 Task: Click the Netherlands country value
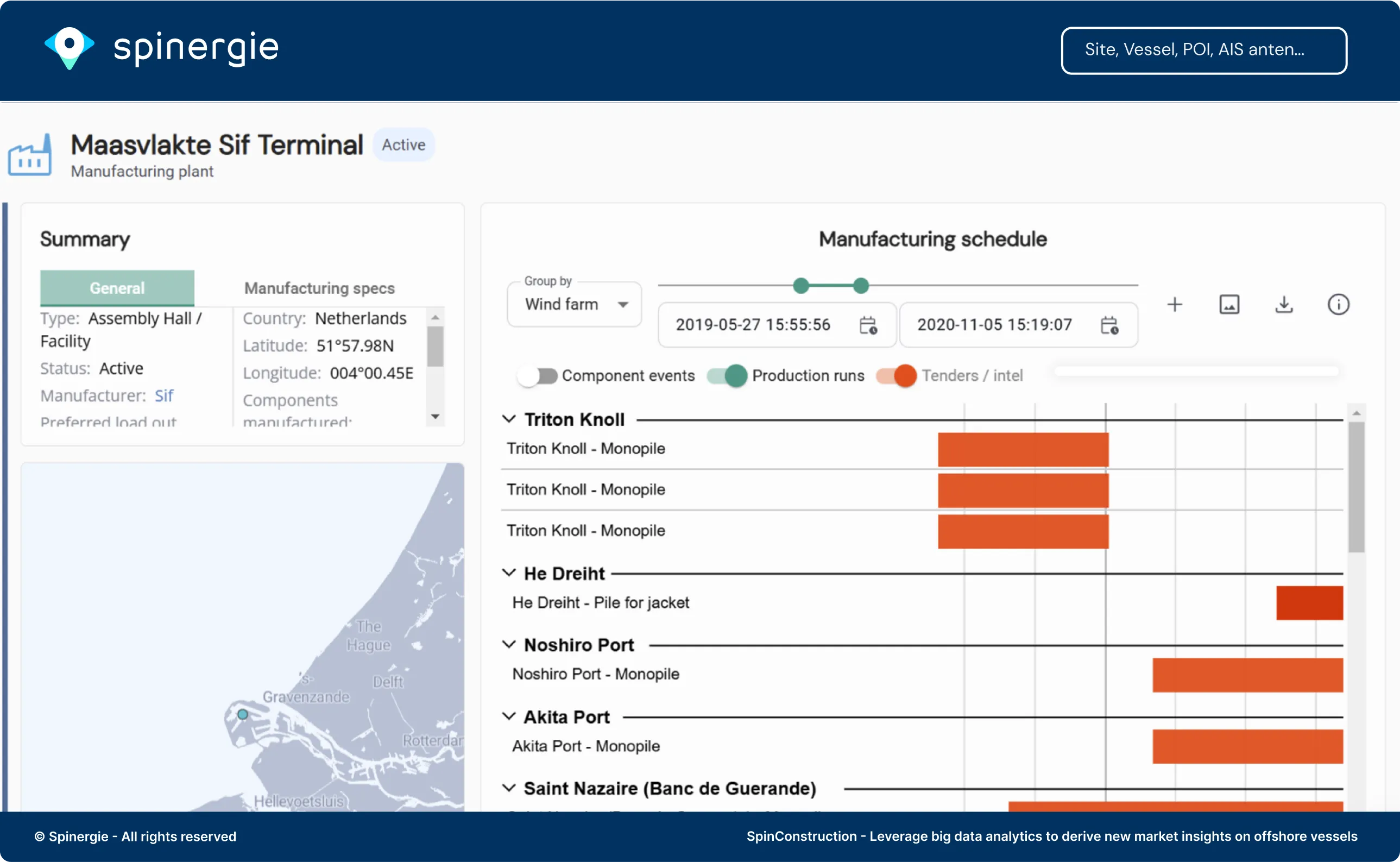361,318
